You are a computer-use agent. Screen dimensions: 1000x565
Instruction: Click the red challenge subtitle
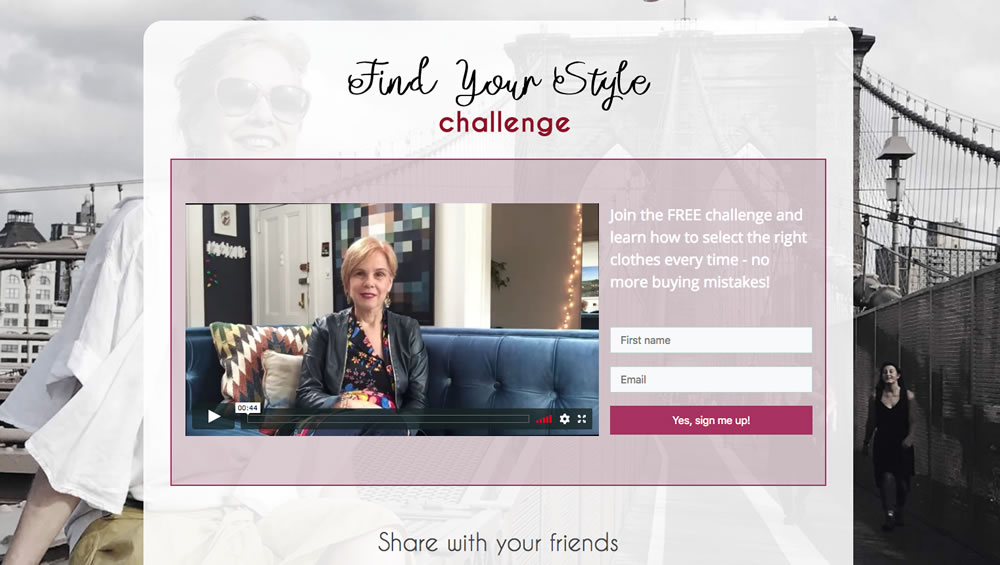(504, 123)
